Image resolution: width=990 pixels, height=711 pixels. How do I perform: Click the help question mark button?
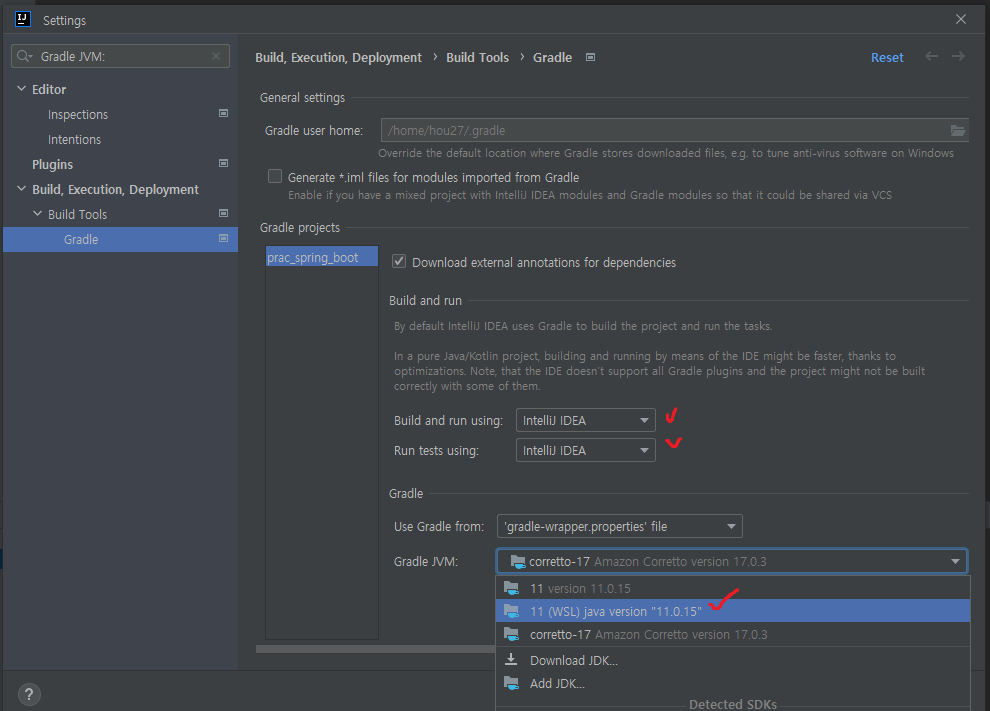tap(29, 695)
